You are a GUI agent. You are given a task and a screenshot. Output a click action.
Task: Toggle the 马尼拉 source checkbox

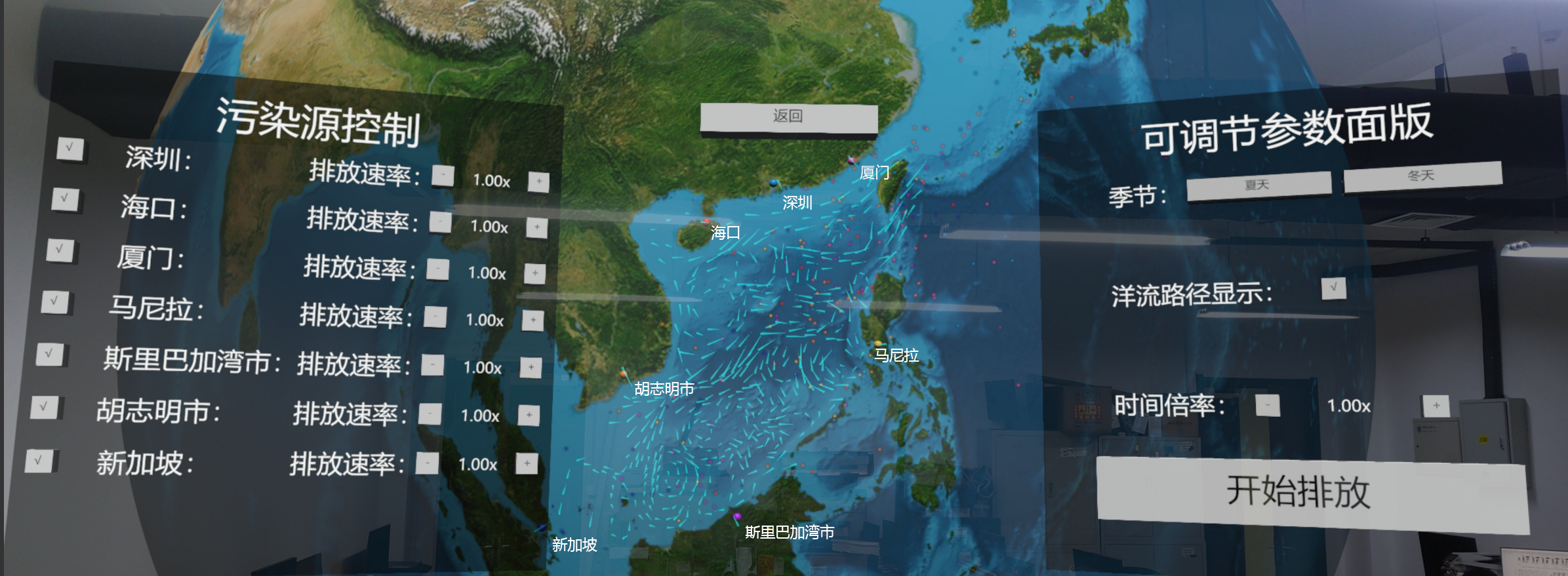click(54, 301)
